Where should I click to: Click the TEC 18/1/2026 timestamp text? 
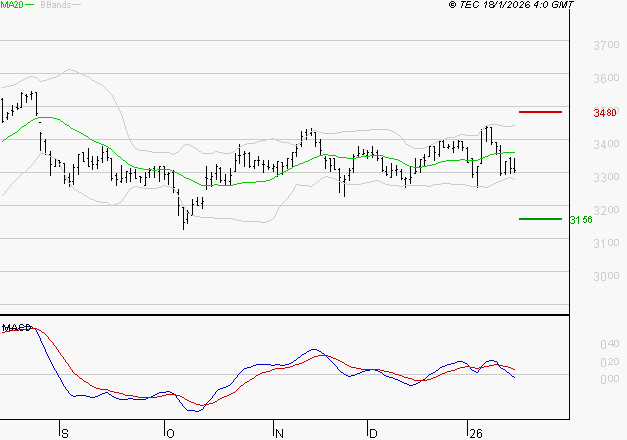click(511, 4)
